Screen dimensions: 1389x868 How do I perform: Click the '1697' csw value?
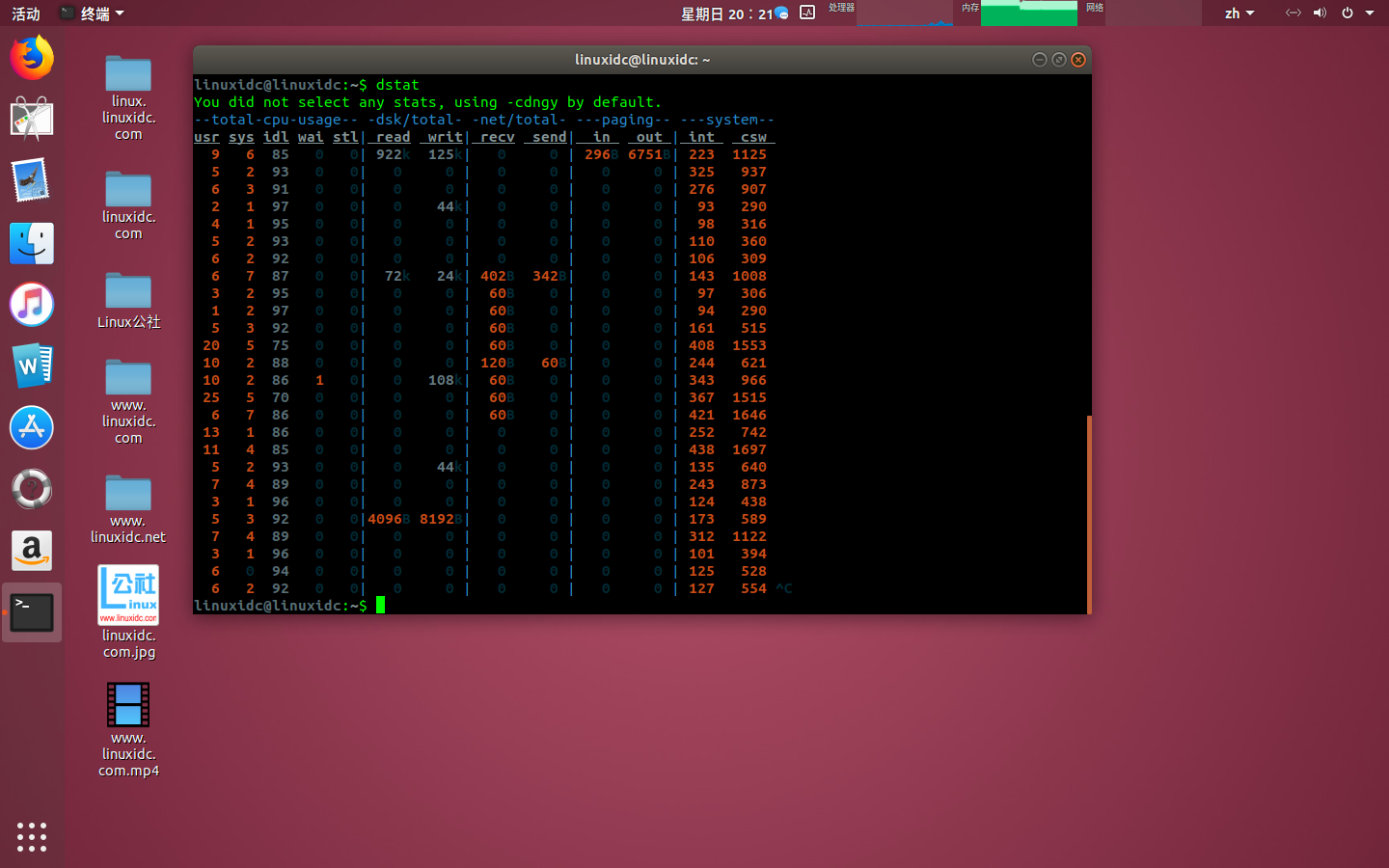(749, 449)
